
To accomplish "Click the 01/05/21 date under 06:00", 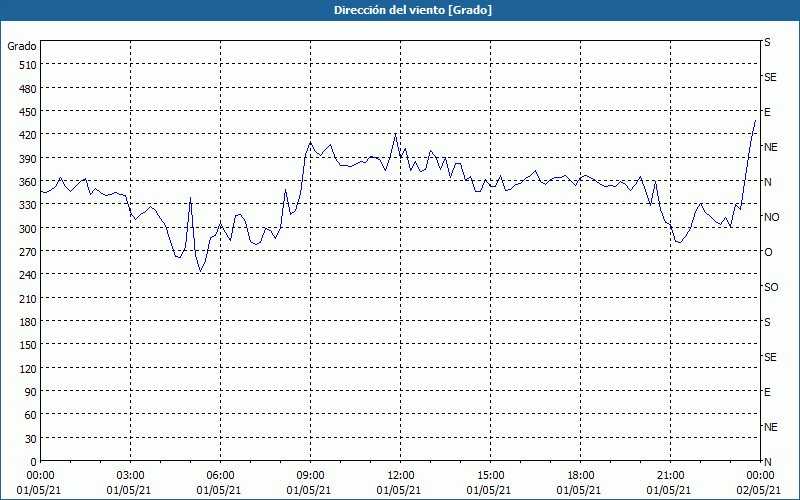I will pos(218,490).
